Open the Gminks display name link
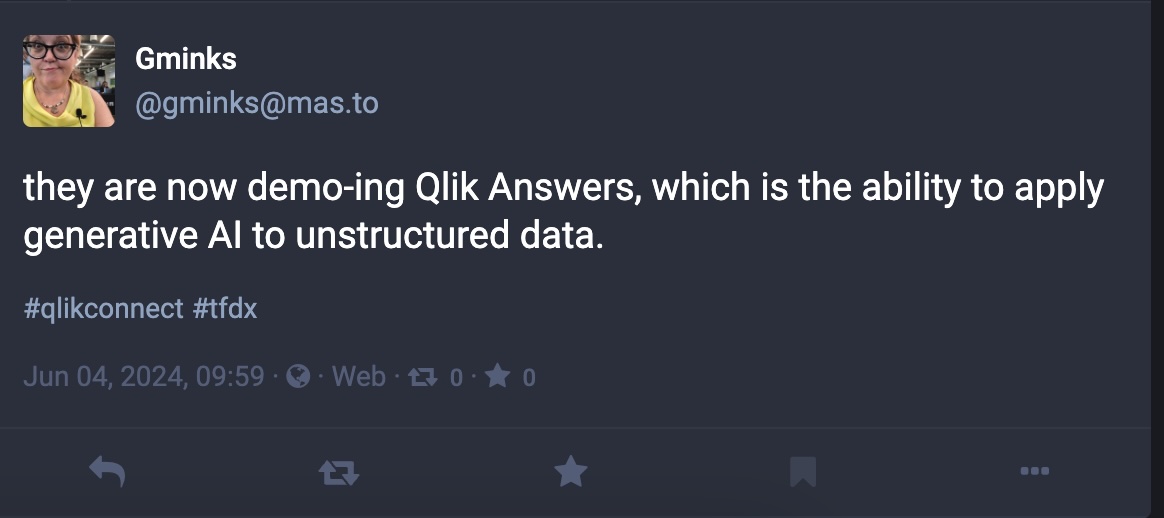The width and height of the screenshot is (1164, 518). [186, 59]
